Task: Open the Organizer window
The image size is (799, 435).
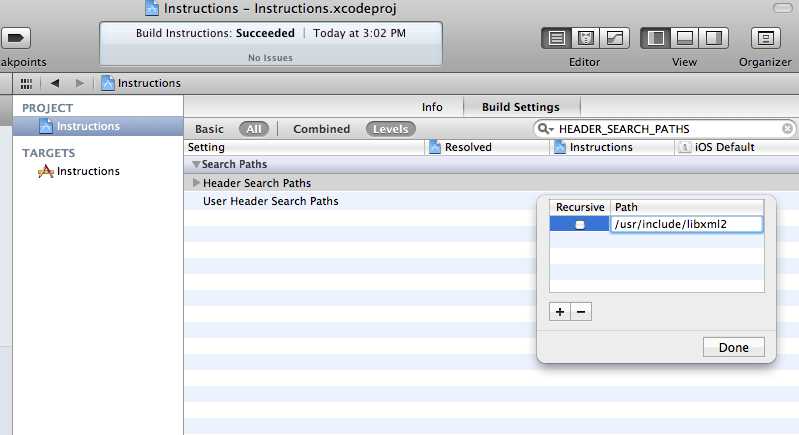Action: pos(765,38)
